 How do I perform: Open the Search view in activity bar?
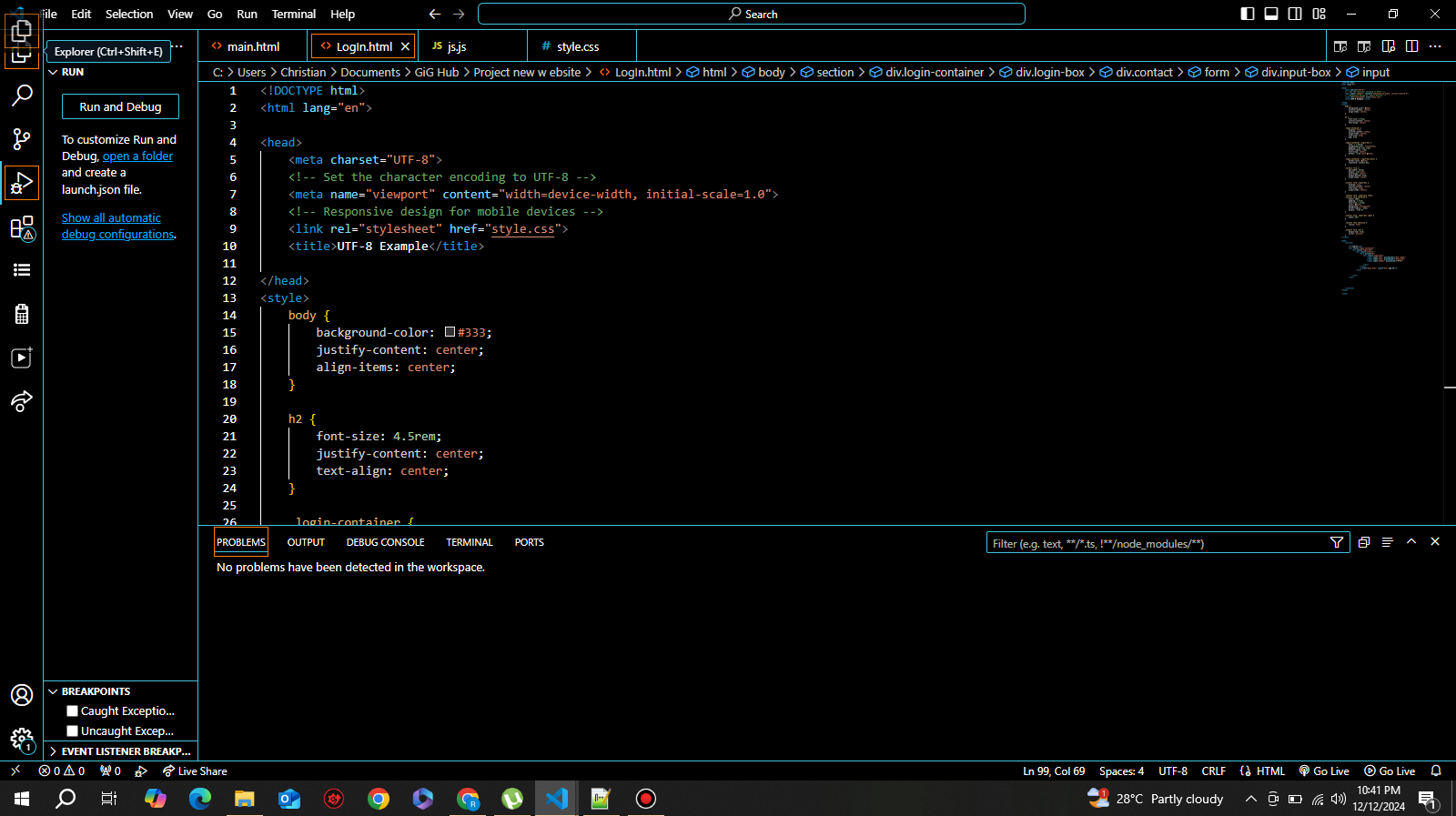tap(22, 95)
